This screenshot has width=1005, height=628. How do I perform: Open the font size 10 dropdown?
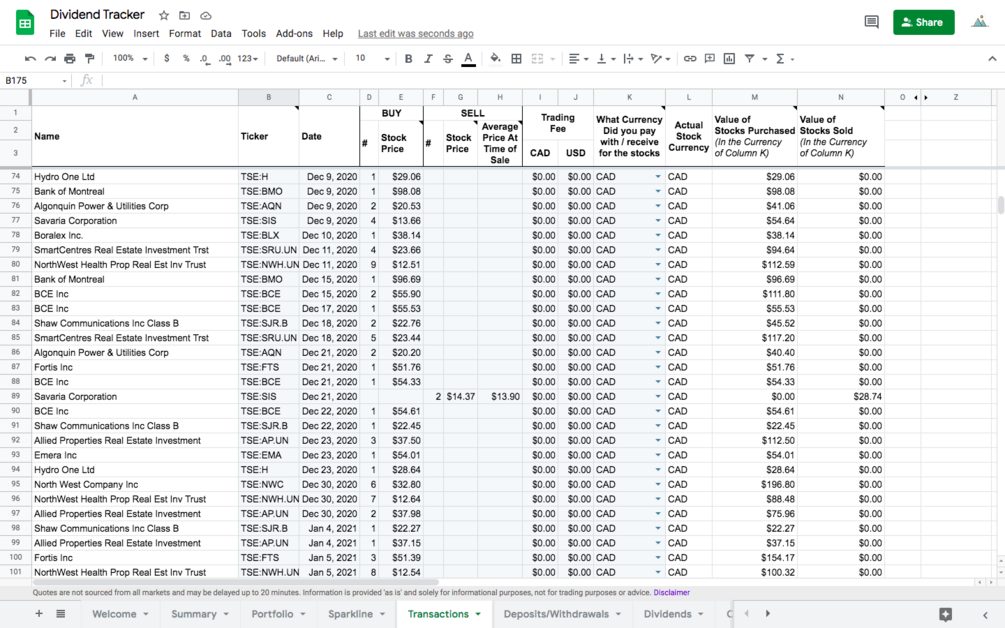(372, 58)
